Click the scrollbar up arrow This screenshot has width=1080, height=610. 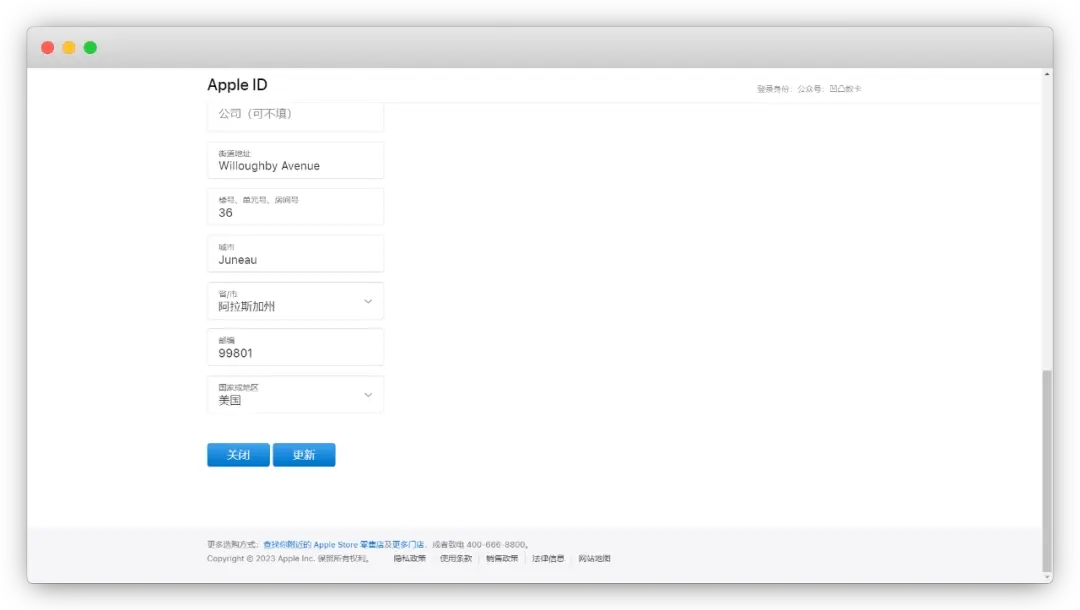click(x=1047, y=74)
